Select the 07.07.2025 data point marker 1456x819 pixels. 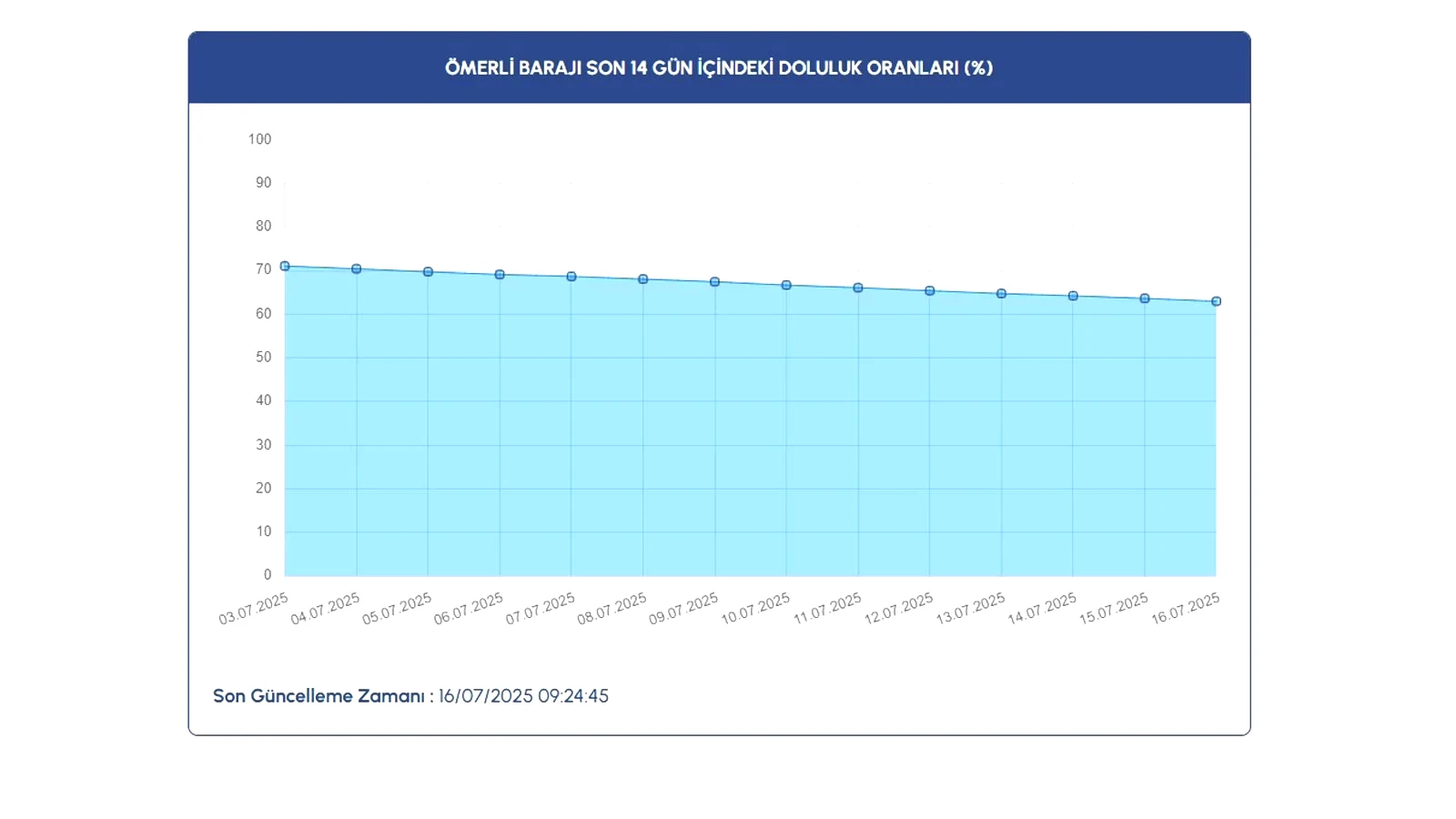pos(571,277)
